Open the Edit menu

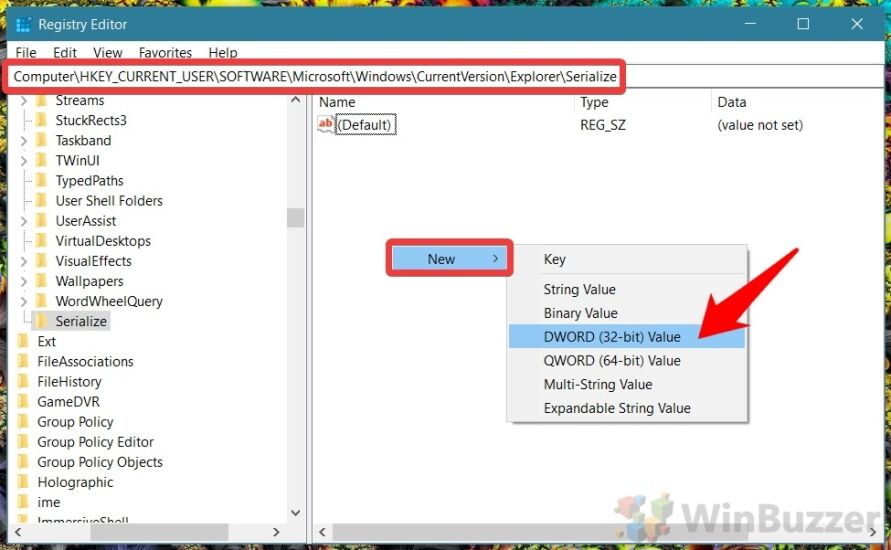point(65,53)
